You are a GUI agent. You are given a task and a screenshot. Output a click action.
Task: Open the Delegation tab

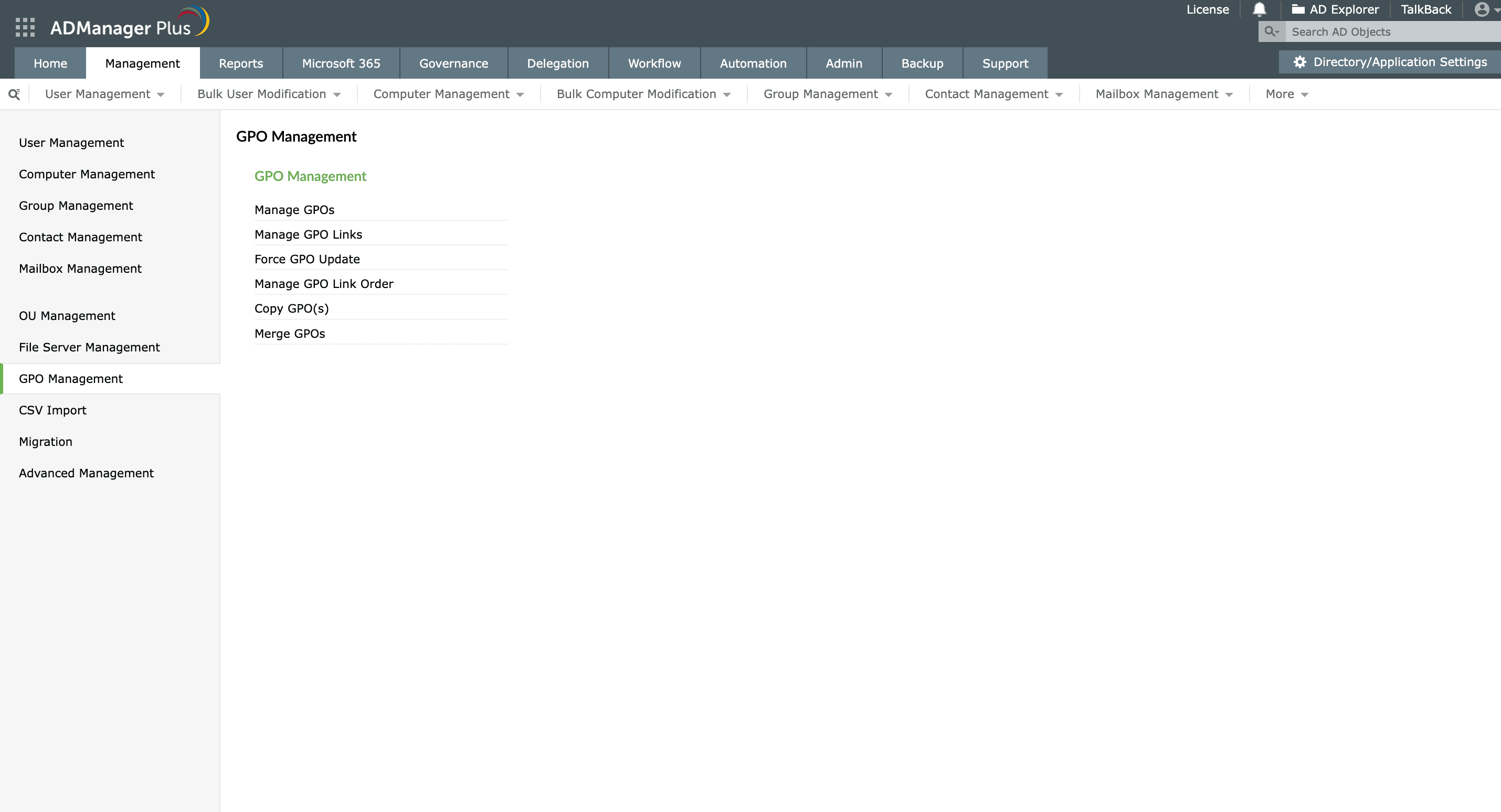558,63
